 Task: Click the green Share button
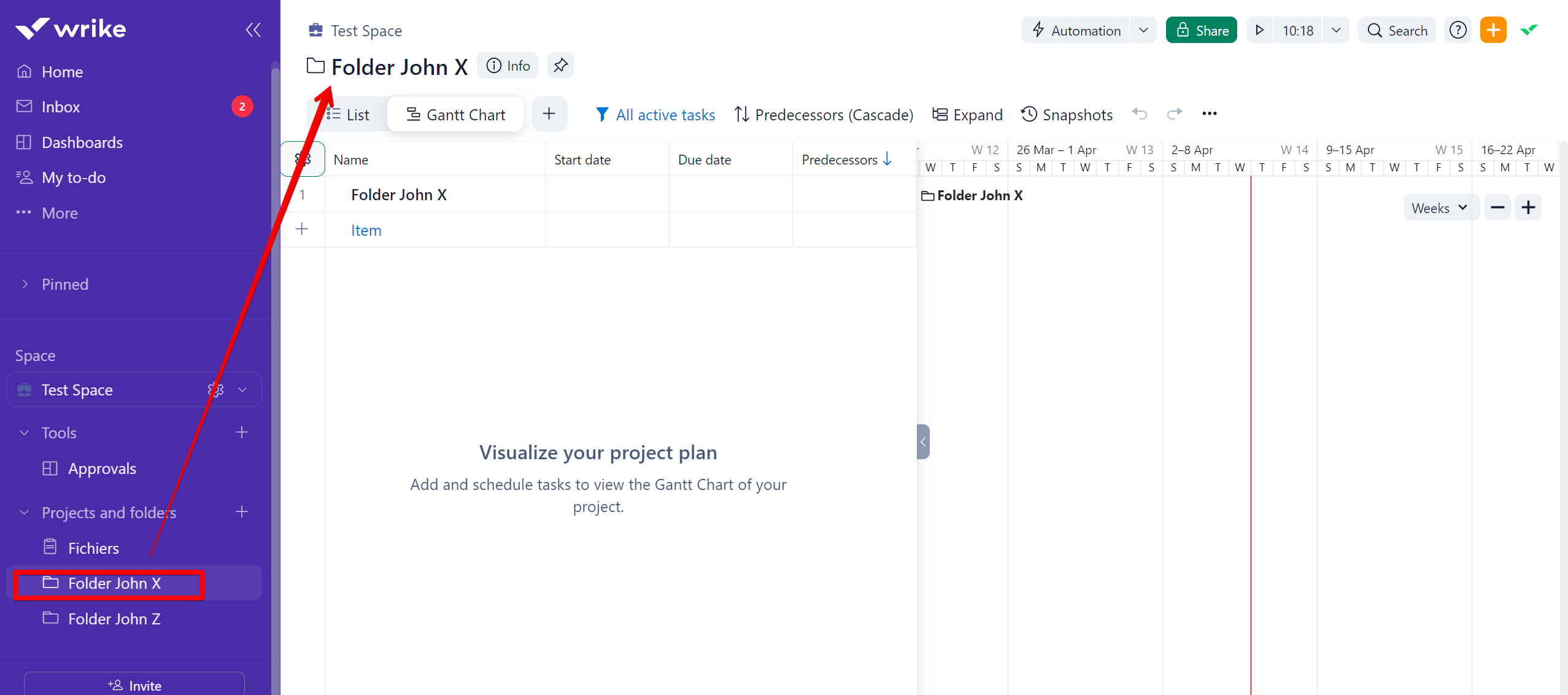[x=1201, y=30]
